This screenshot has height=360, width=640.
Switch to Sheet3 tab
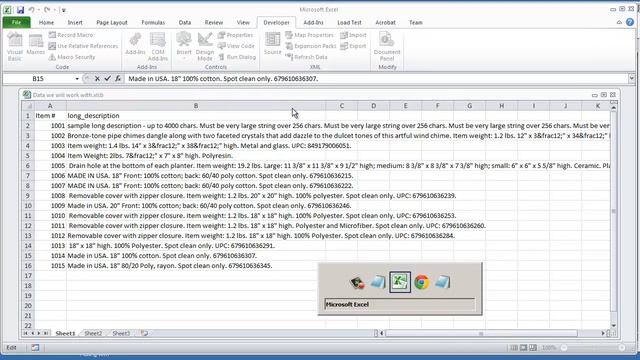121,333
